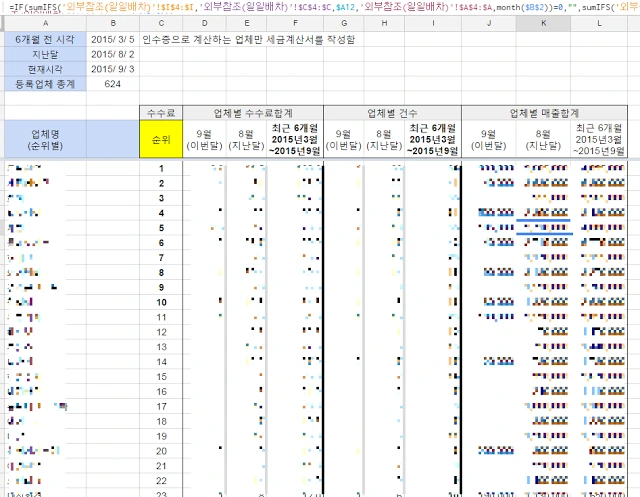Viewport: 640px width, 497px height.
Task: Click the 업체별 건수 merged header
Action: tap(392, 113)
